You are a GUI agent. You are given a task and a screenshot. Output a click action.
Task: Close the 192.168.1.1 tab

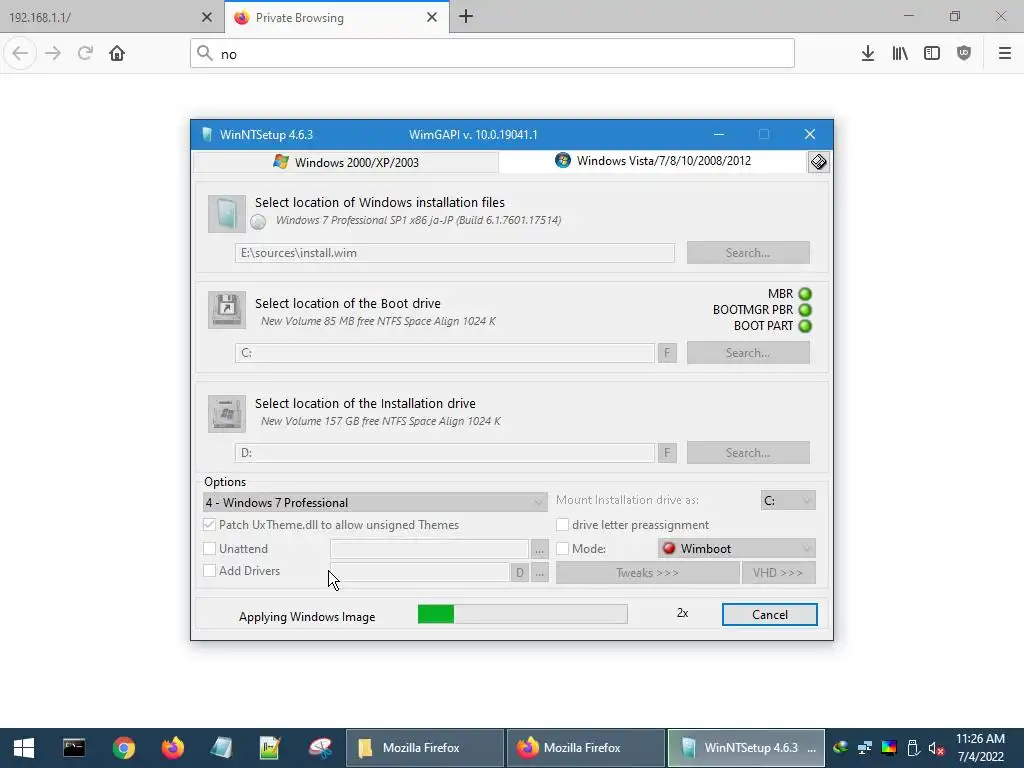coord(206,17)
